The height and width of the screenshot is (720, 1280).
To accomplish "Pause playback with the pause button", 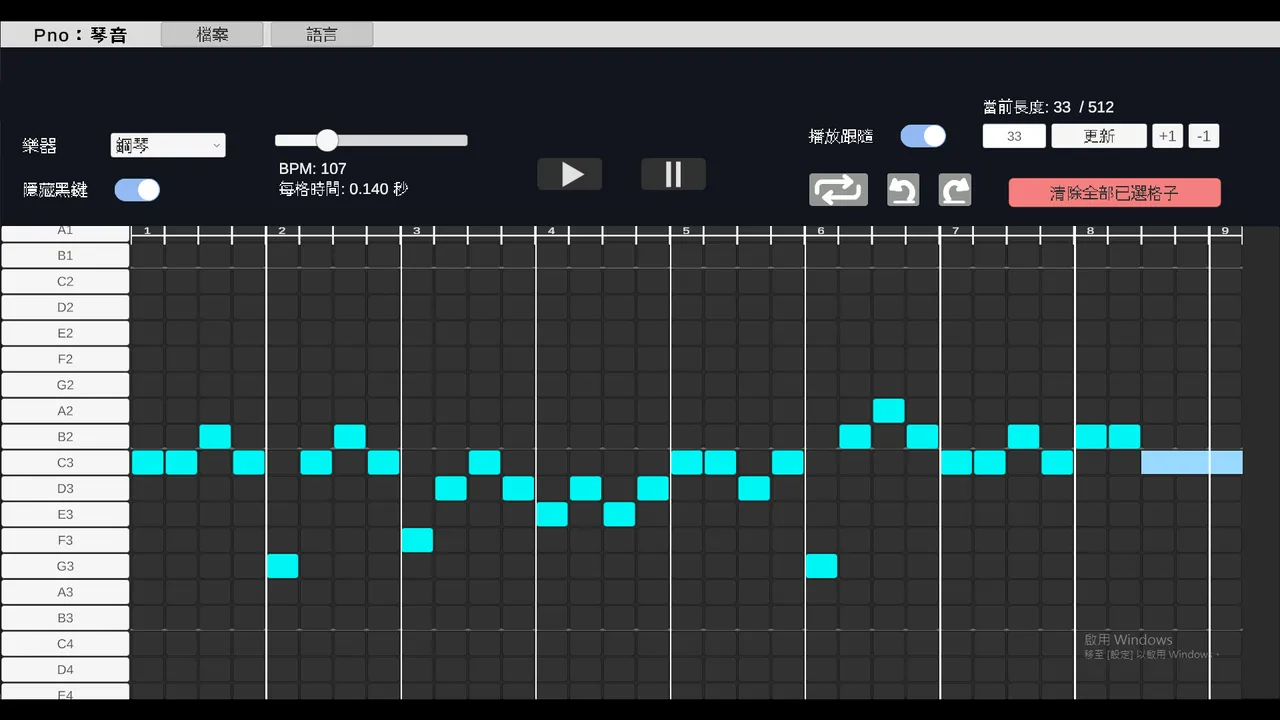I will pos(673,174).
